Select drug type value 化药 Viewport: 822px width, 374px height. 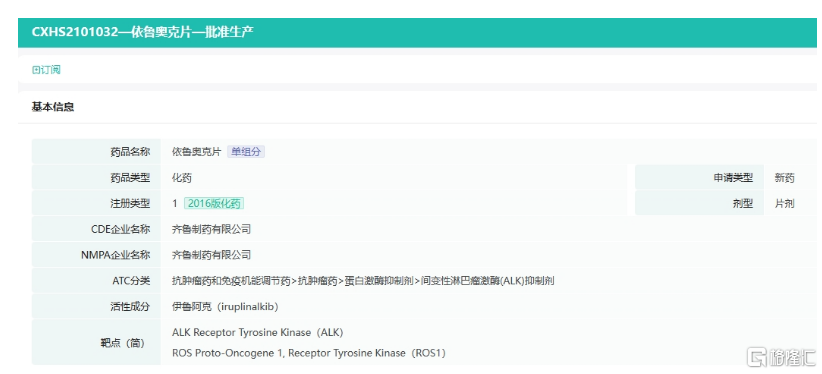point(182,178)
